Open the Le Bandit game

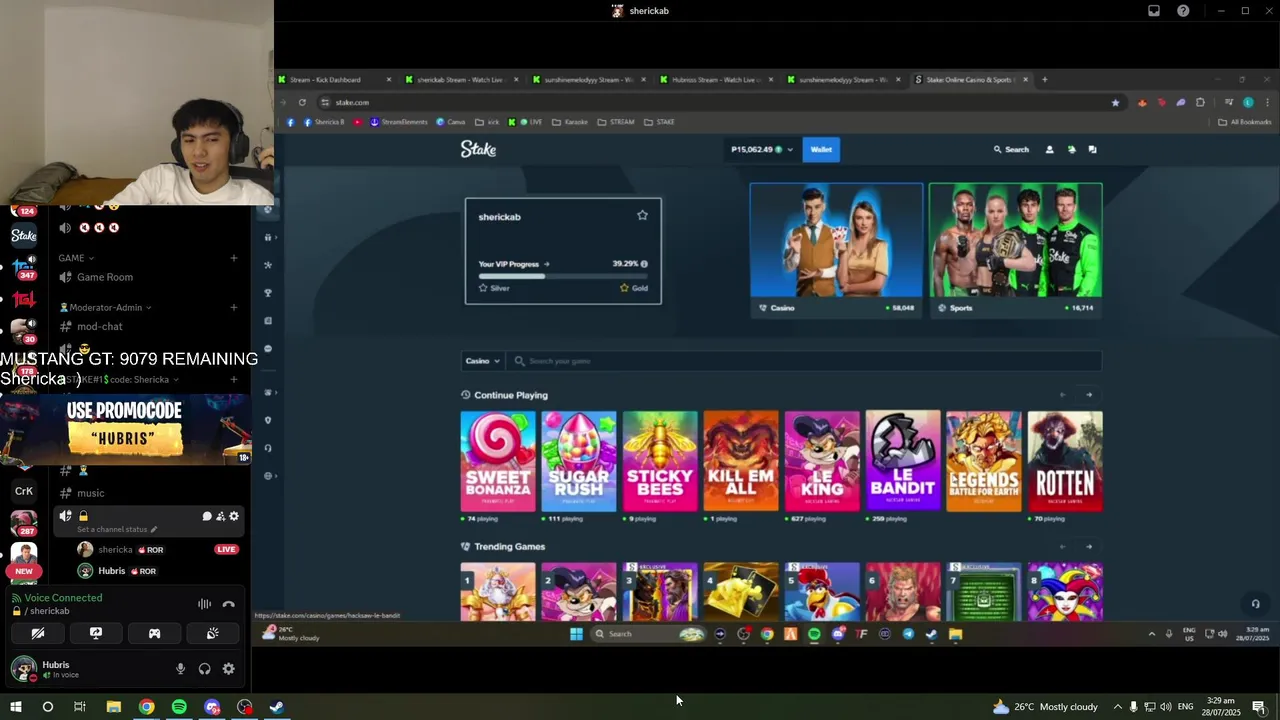(903, 461)
